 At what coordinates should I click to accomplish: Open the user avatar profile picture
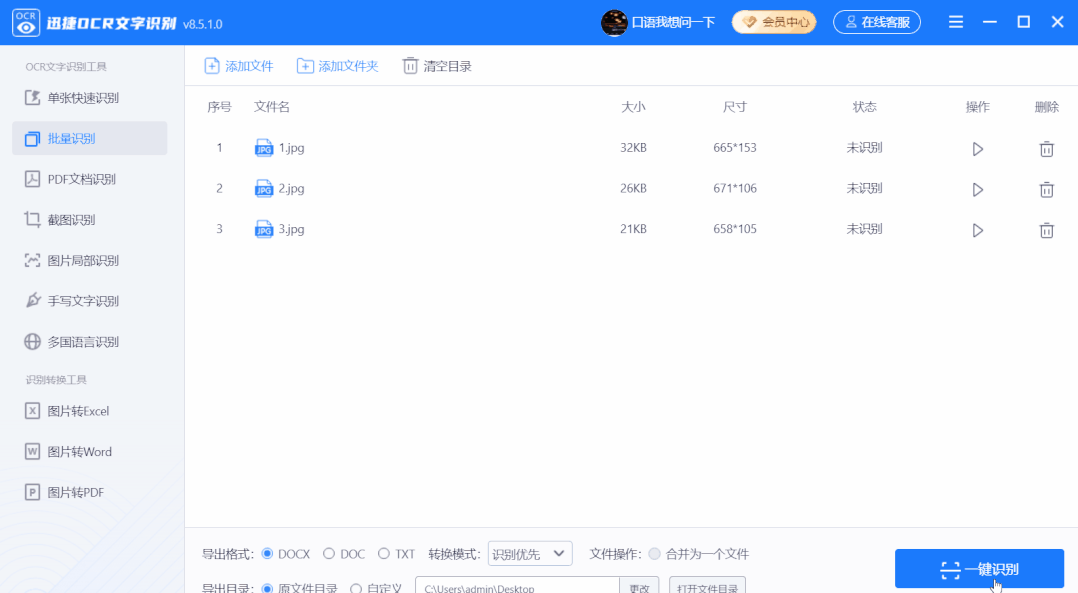[614, 23]
